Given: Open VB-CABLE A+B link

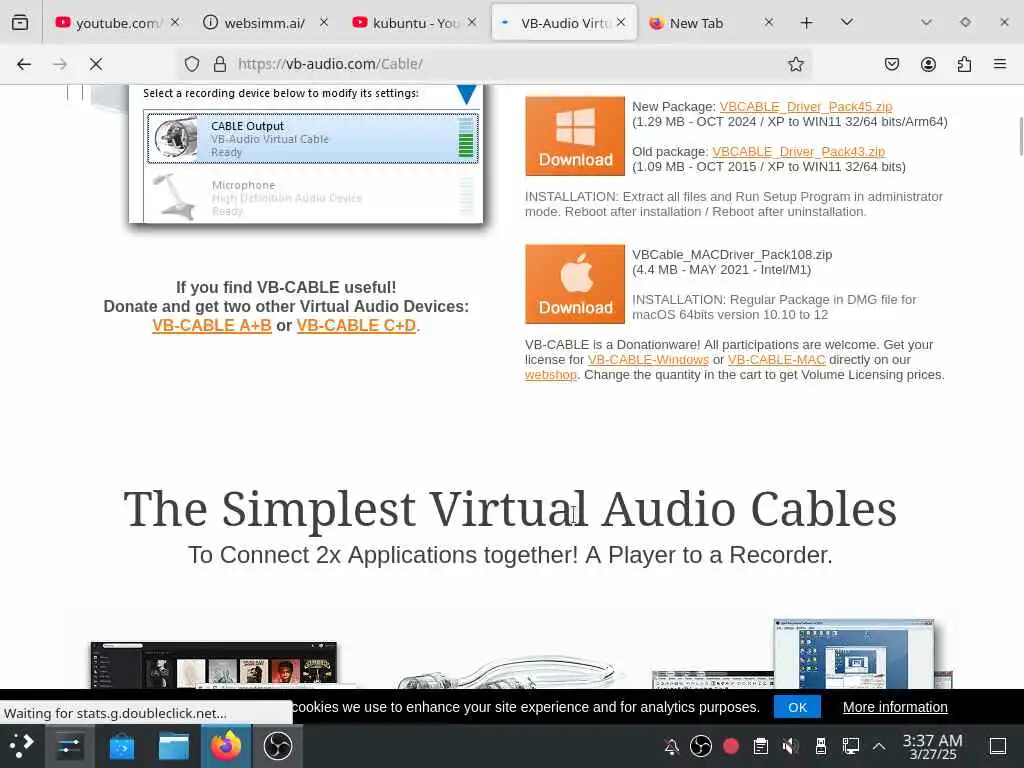Looking at the screenshot, I should tap(212, 325).
